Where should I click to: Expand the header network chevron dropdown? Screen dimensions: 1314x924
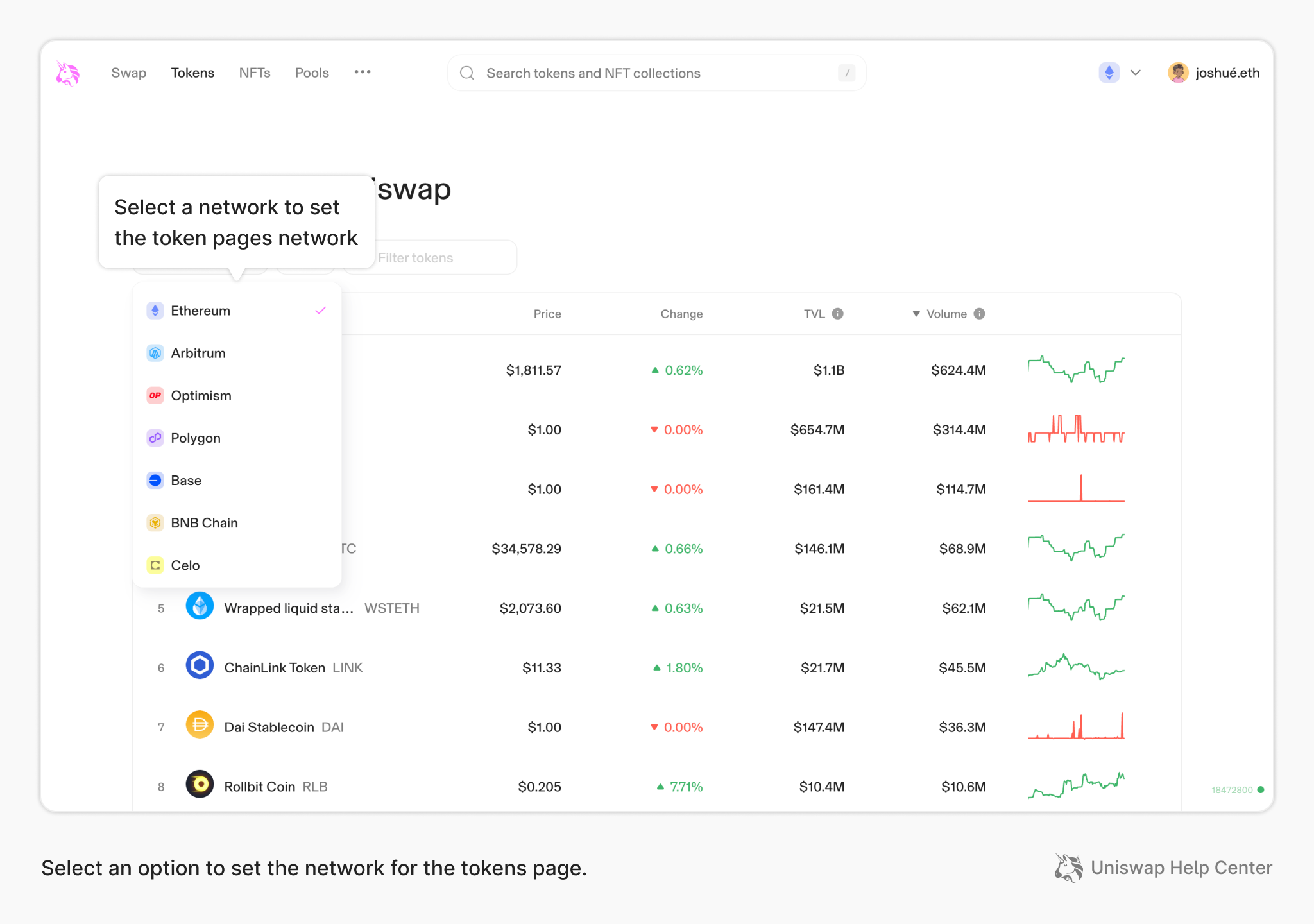point(1136,73)
